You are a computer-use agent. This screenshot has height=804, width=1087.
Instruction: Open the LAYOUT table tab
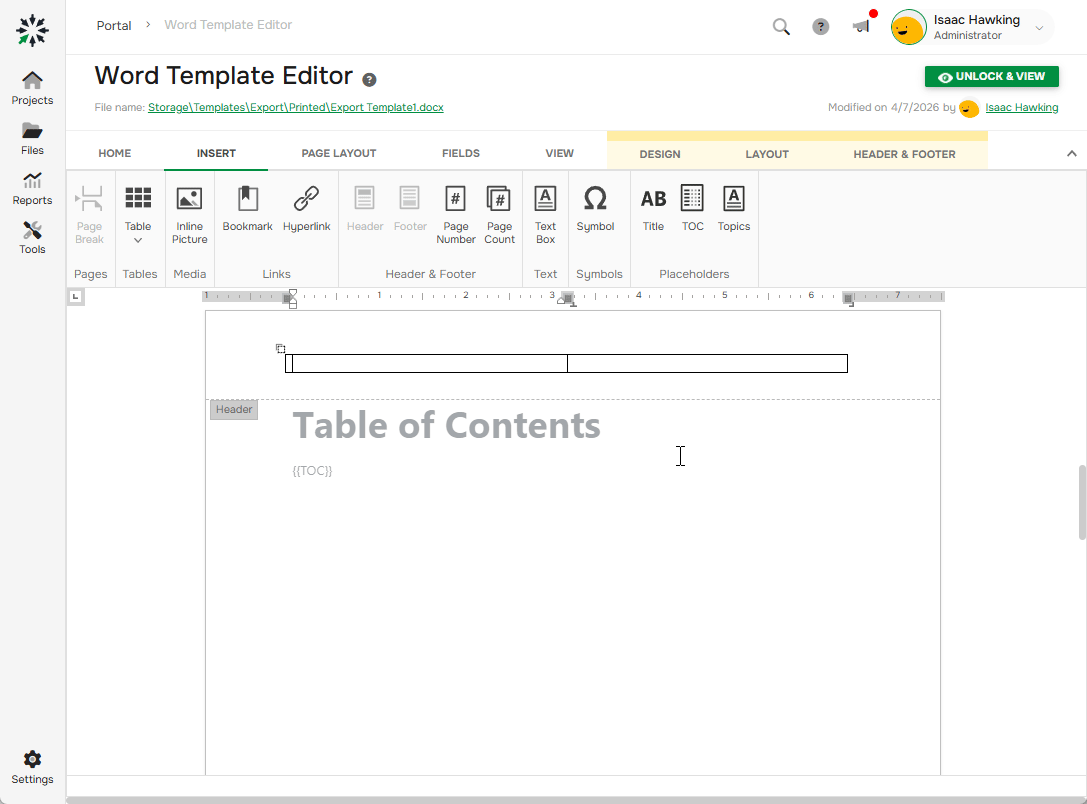(x=767, y=154)
